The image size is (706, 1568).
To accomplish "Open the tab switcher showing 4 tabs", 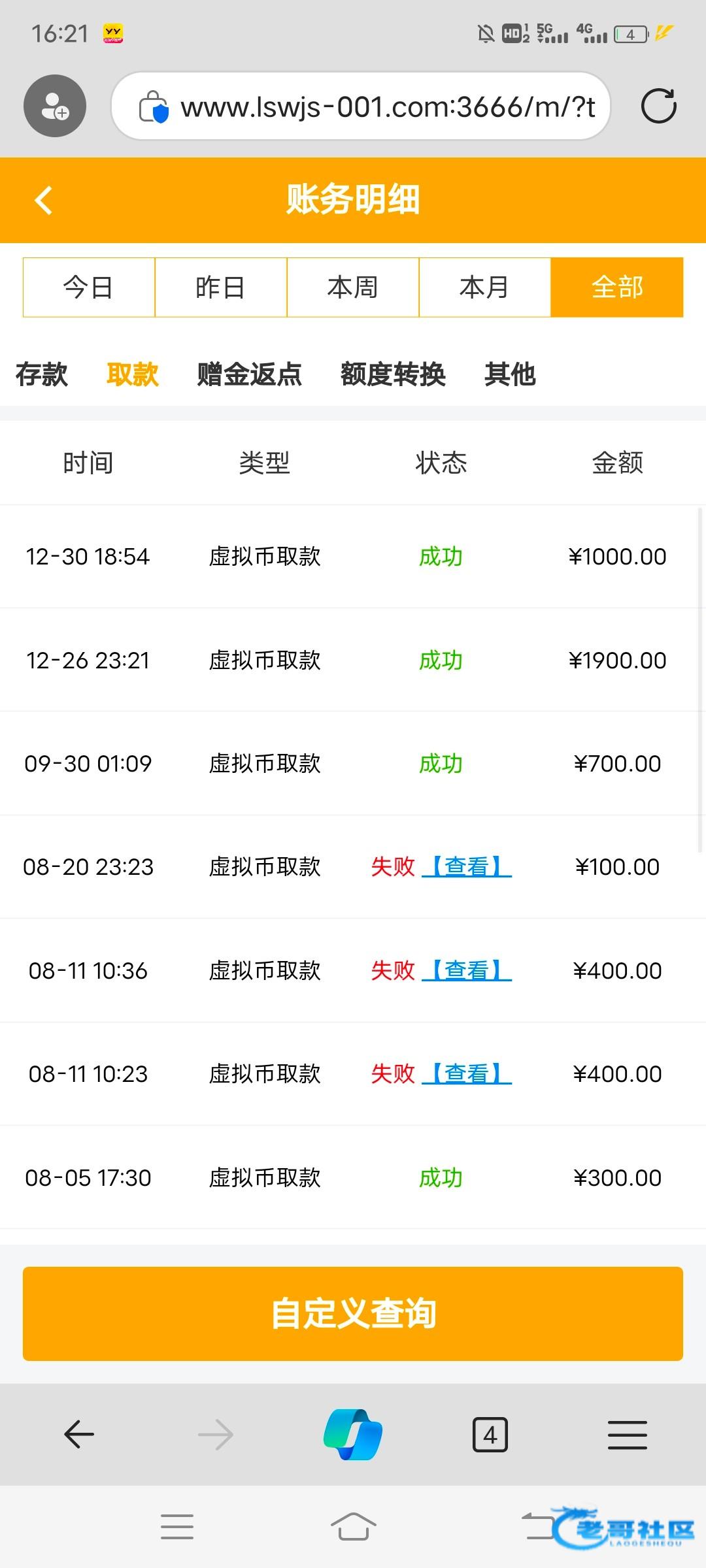I will 490,1435.
